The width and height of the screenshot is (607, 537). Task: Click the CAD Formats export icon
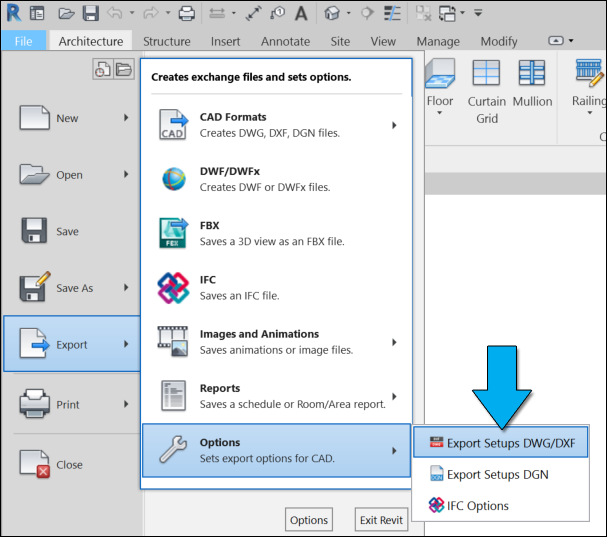click(x=174, y=125)
